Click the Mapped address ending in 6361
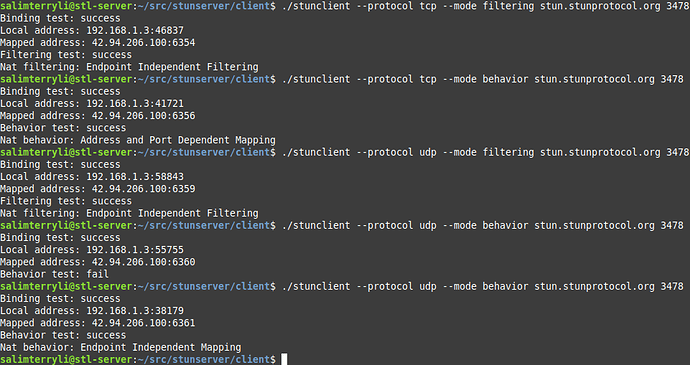This screenshot has width=690, height=365. coord(98,323)
